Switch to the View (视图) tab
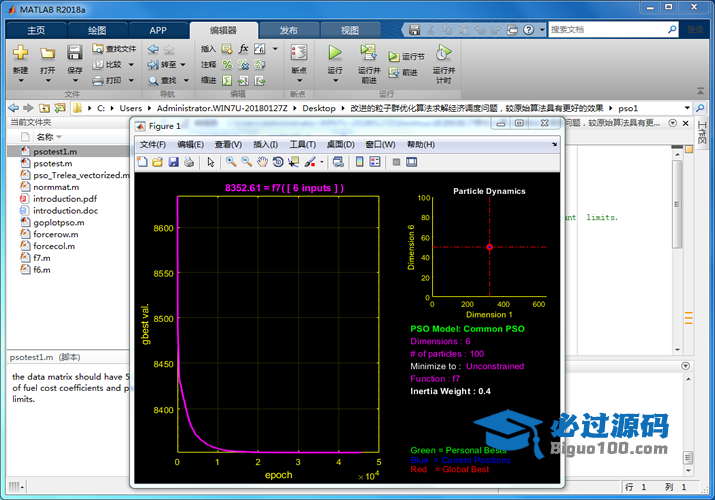The height and width of the screenshot is (500, 715). (350, 30)
